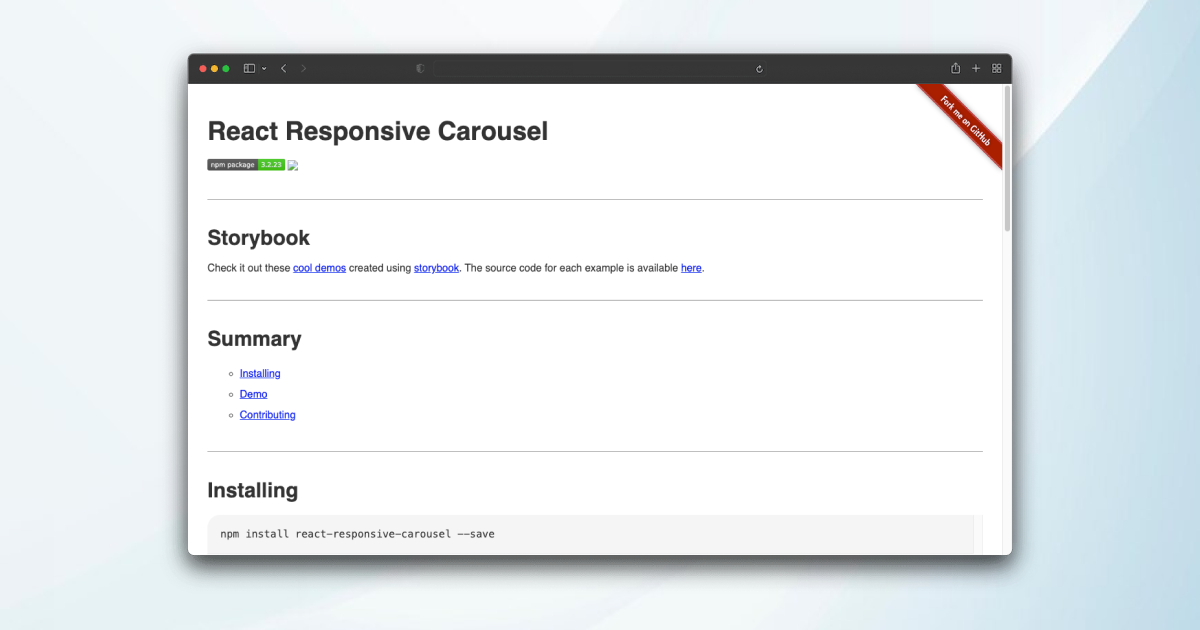Click the npm install react-responsive-carousel command text
The image size is (1200, 630).
(357, 534)
